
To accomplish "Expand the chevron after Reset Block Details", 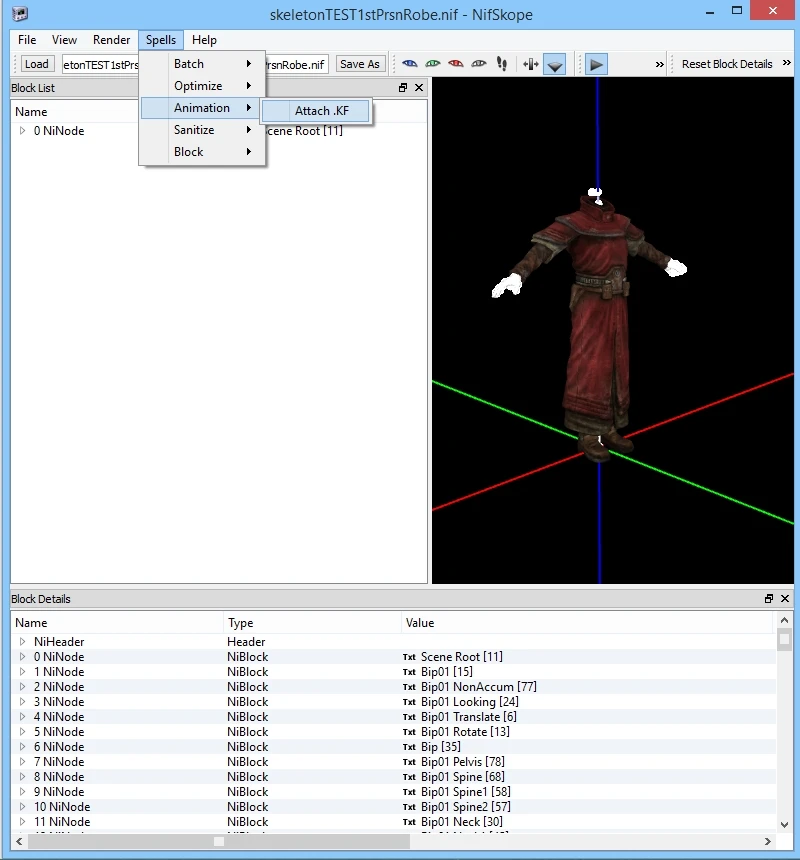I will point(787,63).
